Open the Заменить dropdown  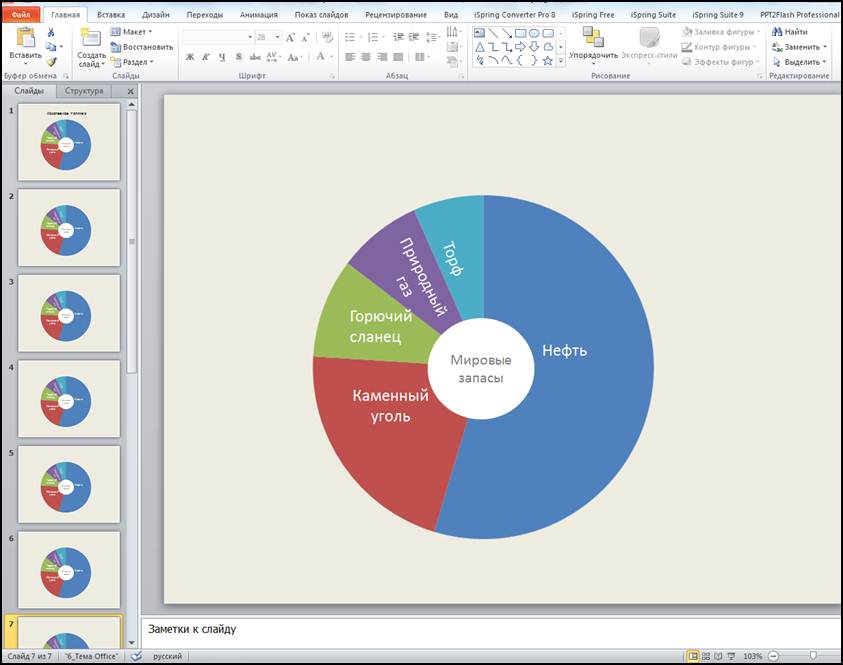point(801,47)
